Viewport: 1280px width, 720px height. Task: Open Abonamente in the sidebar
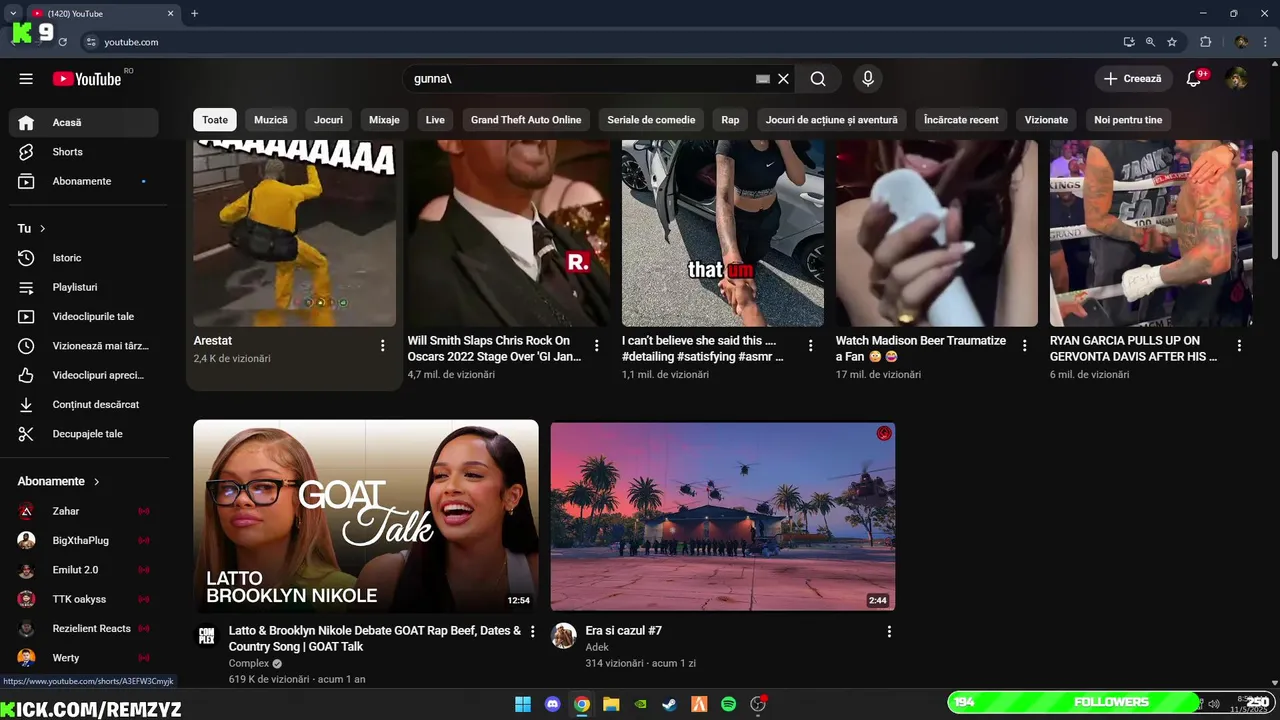[x=84, y=181]
